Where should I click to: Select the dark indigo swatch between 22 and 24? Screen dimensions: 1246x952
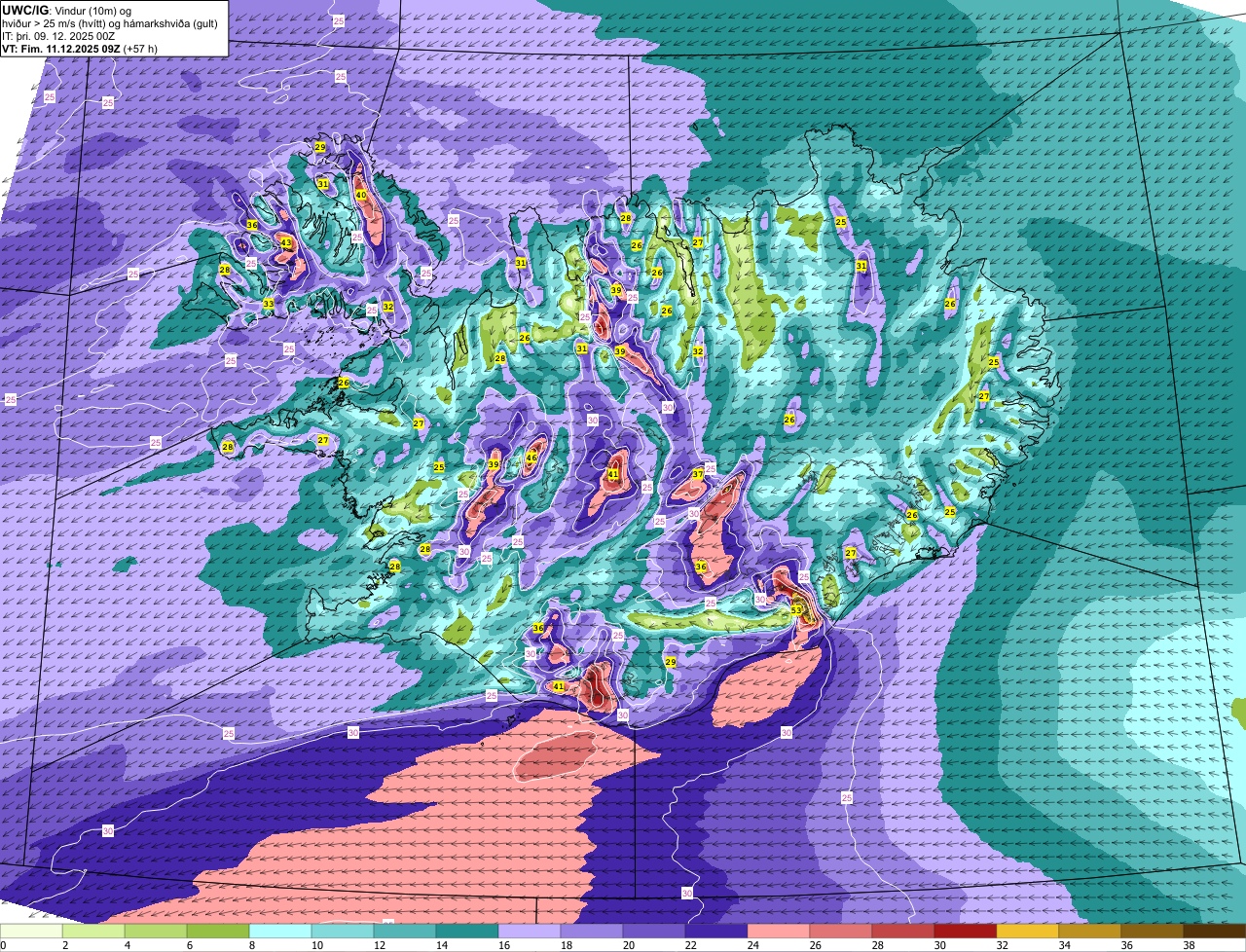[x=716, y=931]
